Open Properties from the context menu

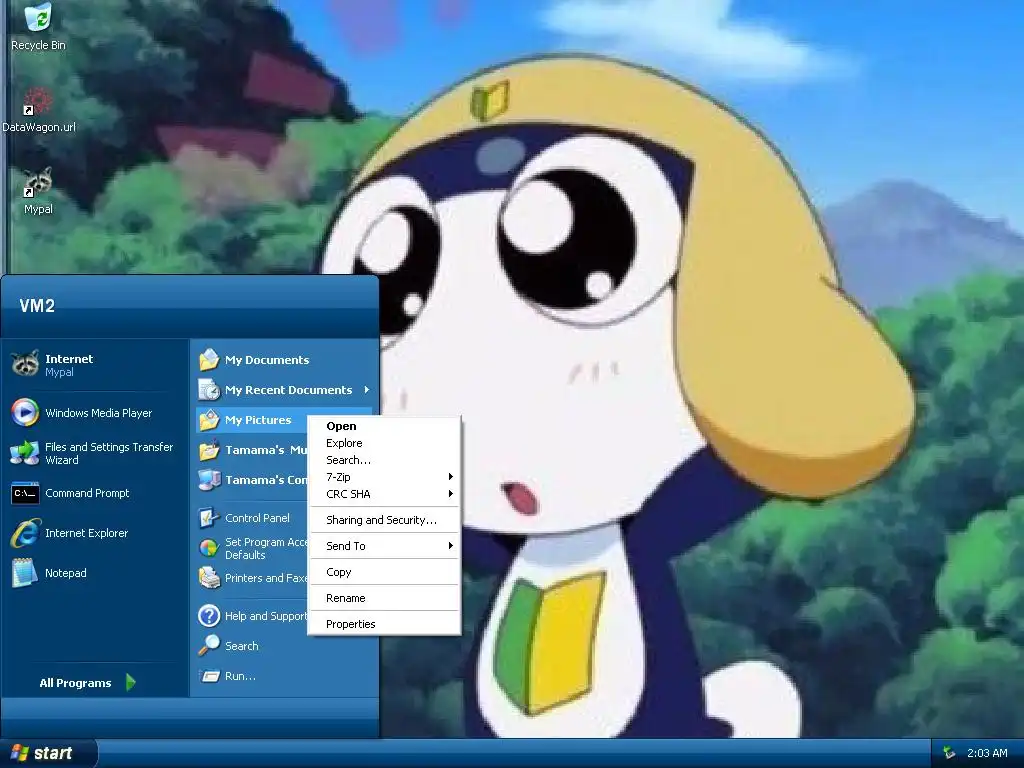click(384, 624)
